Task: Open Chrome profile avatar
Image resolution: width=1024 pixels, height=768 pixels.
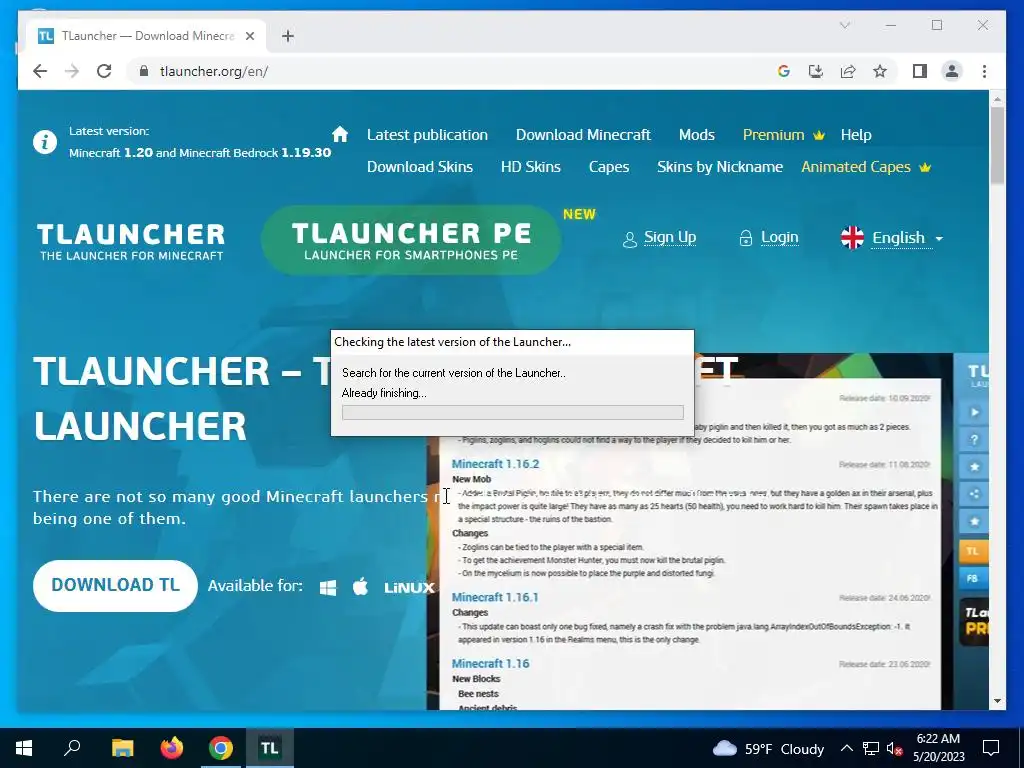Action: click(x=952, y=71)
